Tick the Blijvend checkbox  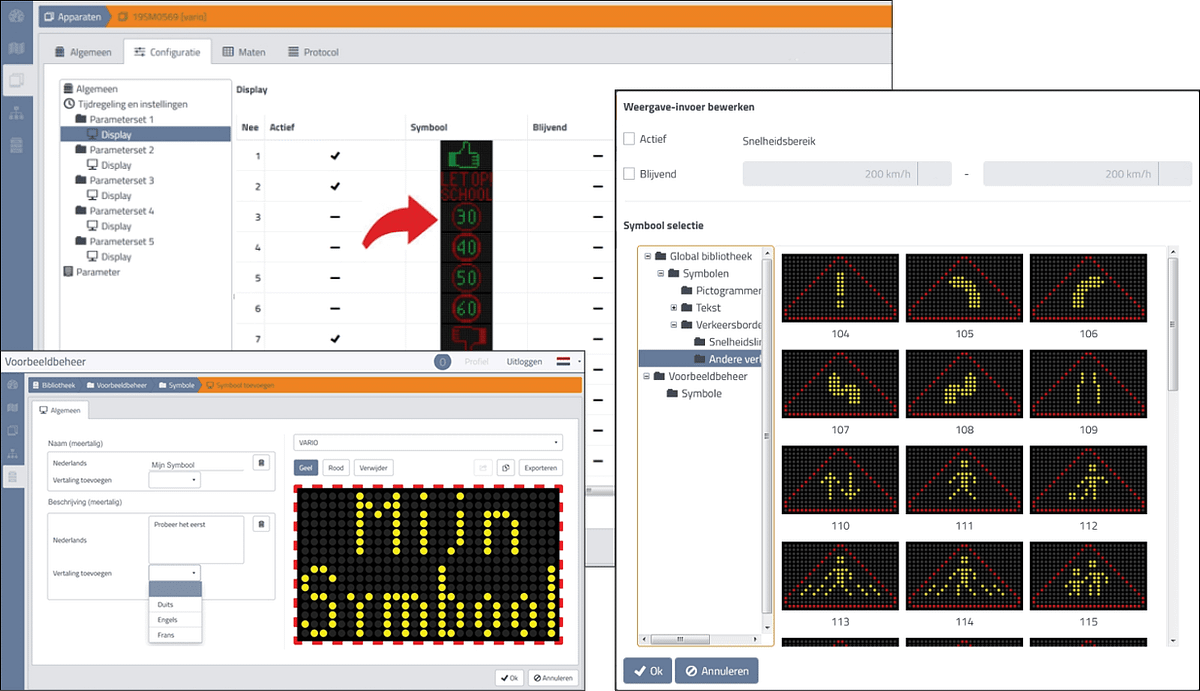point(629,174)
